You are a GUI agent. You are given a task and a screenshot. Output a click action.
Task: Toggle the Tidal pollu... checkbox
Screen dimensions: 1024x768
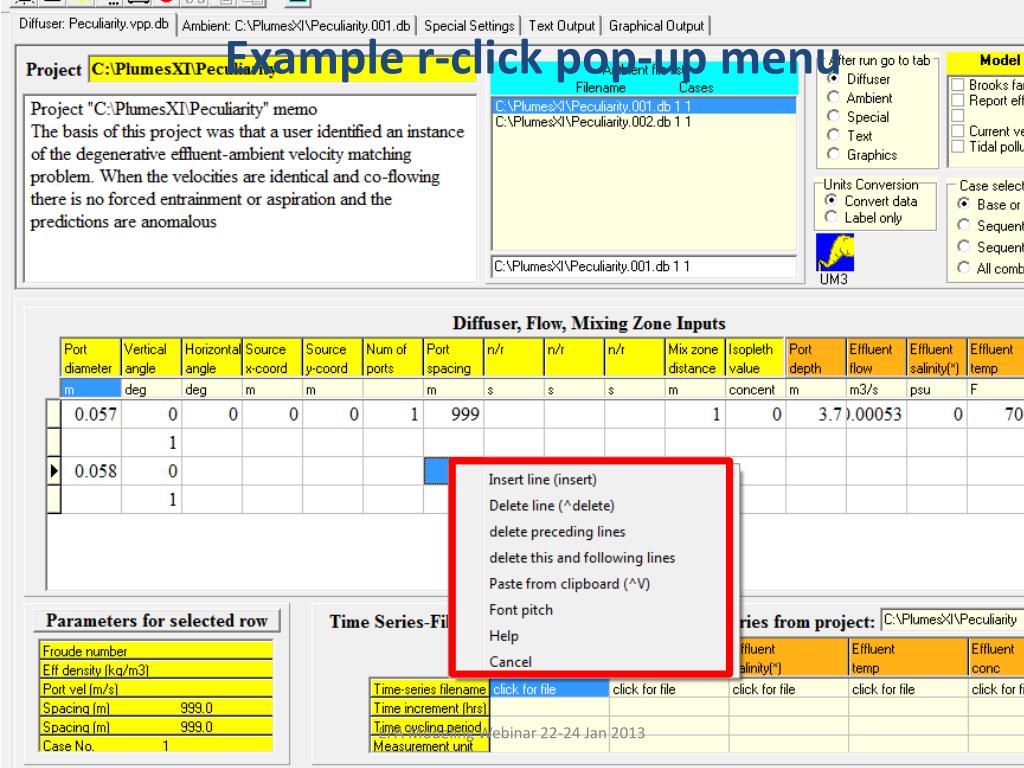tap(958, 146)
